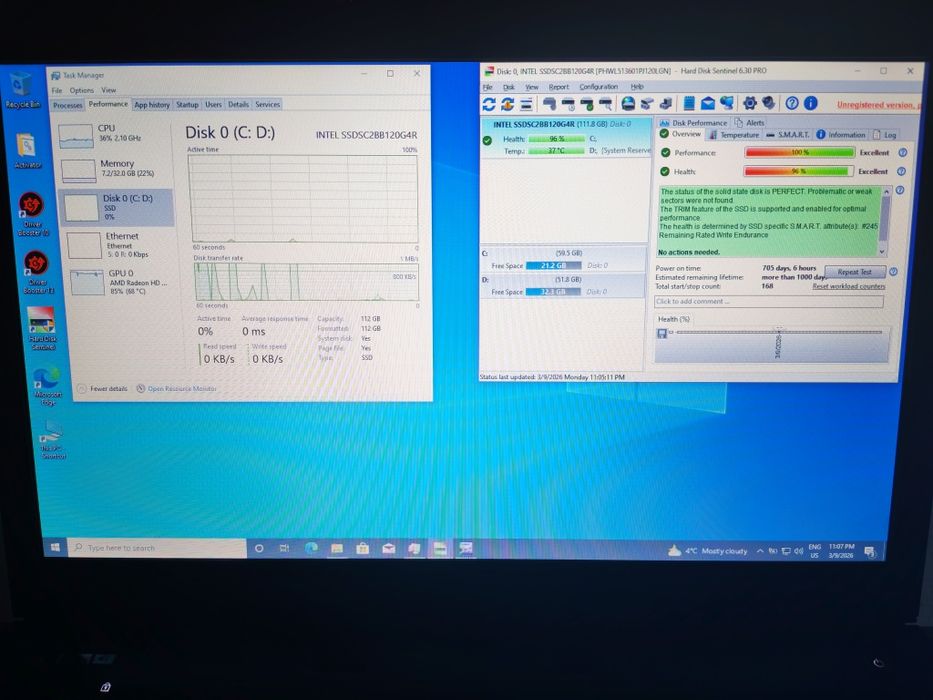Click the status text box scrollbar down arrow
933x700 pixels.
coord(882,252)
